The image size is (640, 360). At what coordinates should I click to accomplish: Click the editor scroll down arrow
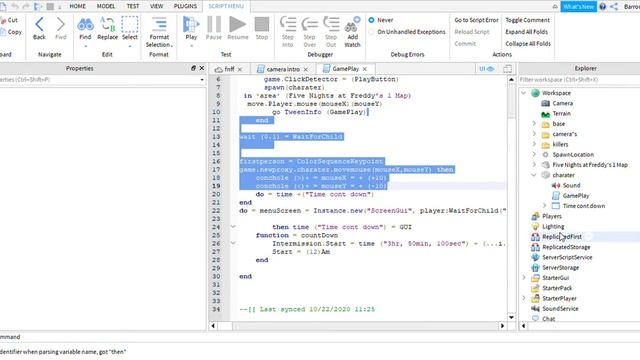tap(511, 317)
